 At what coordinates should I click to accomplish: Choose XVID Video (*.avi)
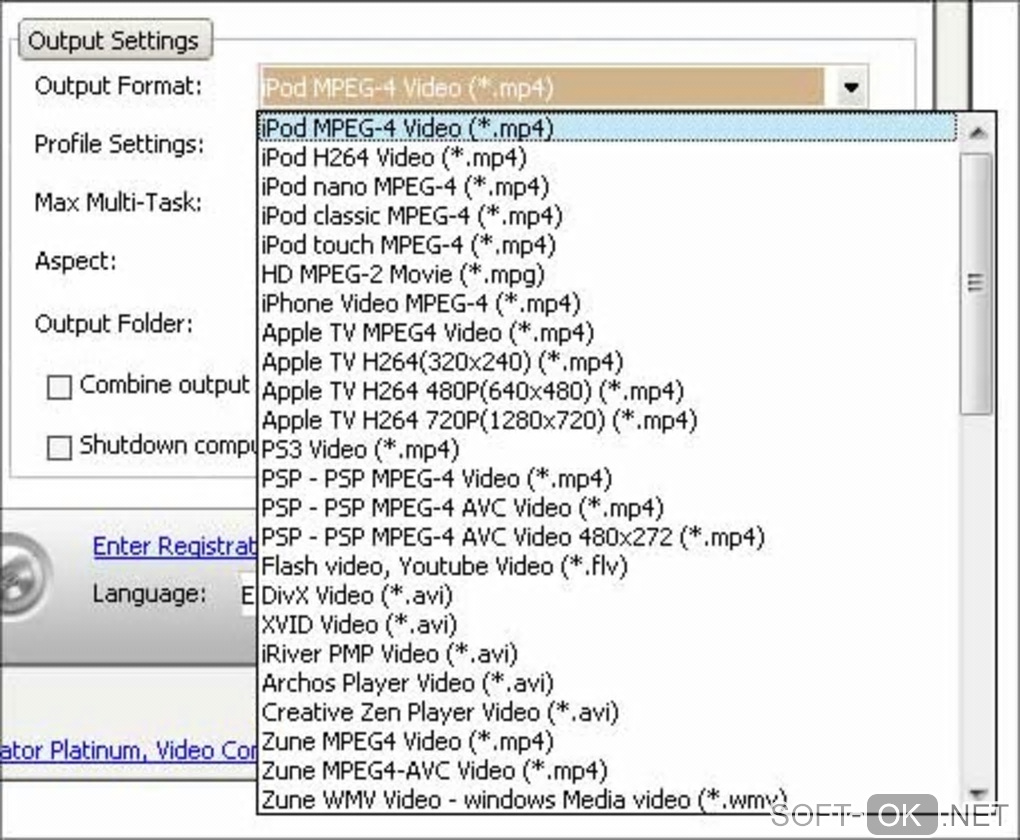608,625
